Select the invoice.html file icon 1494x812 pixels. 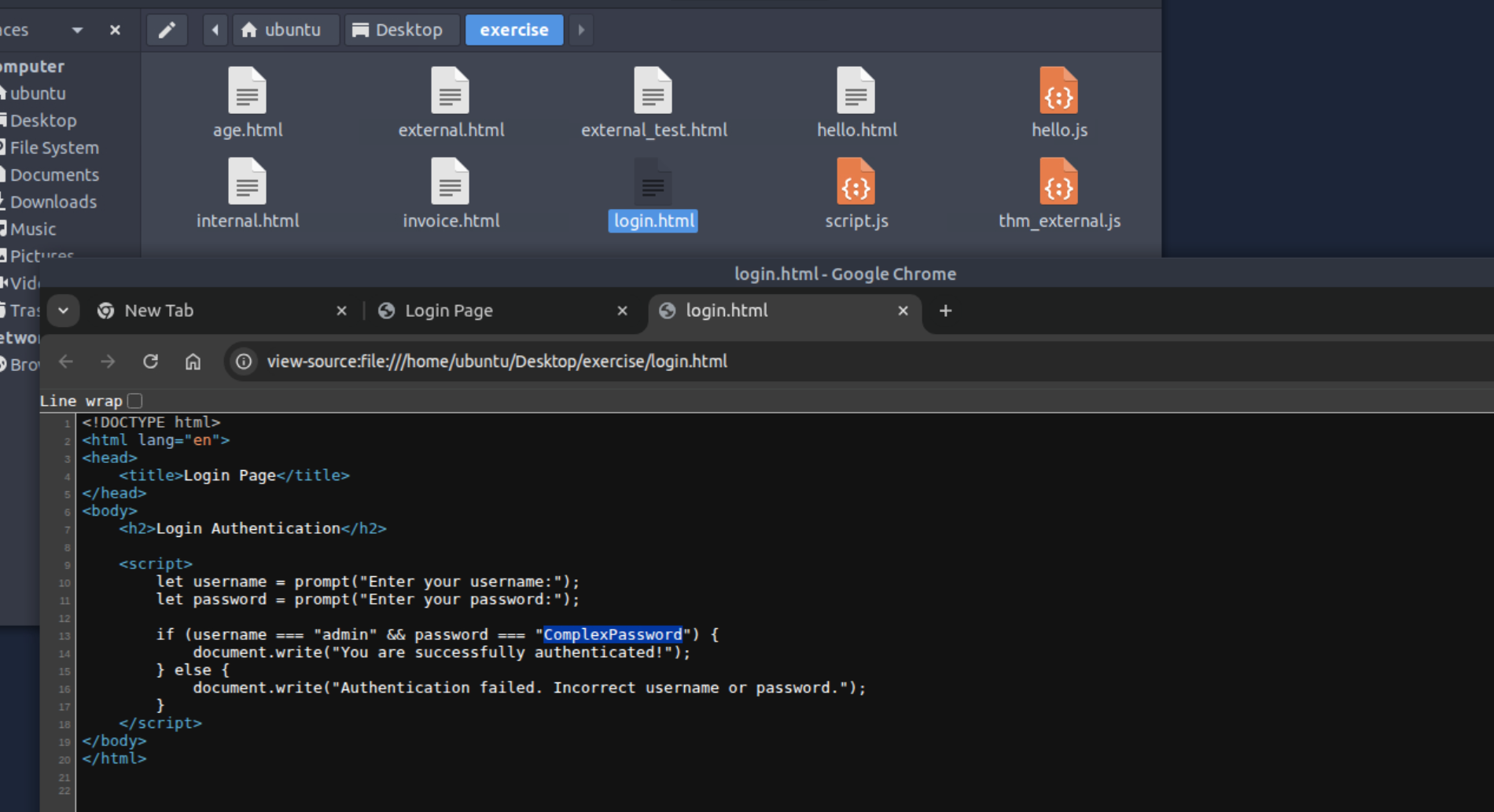coord(450,182)
